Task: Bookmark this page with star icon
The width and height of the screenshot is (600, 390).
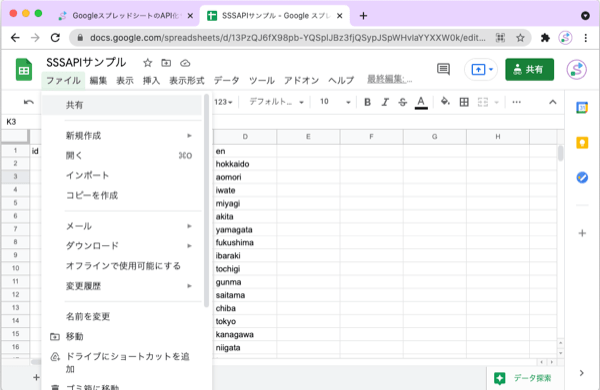Action: point(520,38)
